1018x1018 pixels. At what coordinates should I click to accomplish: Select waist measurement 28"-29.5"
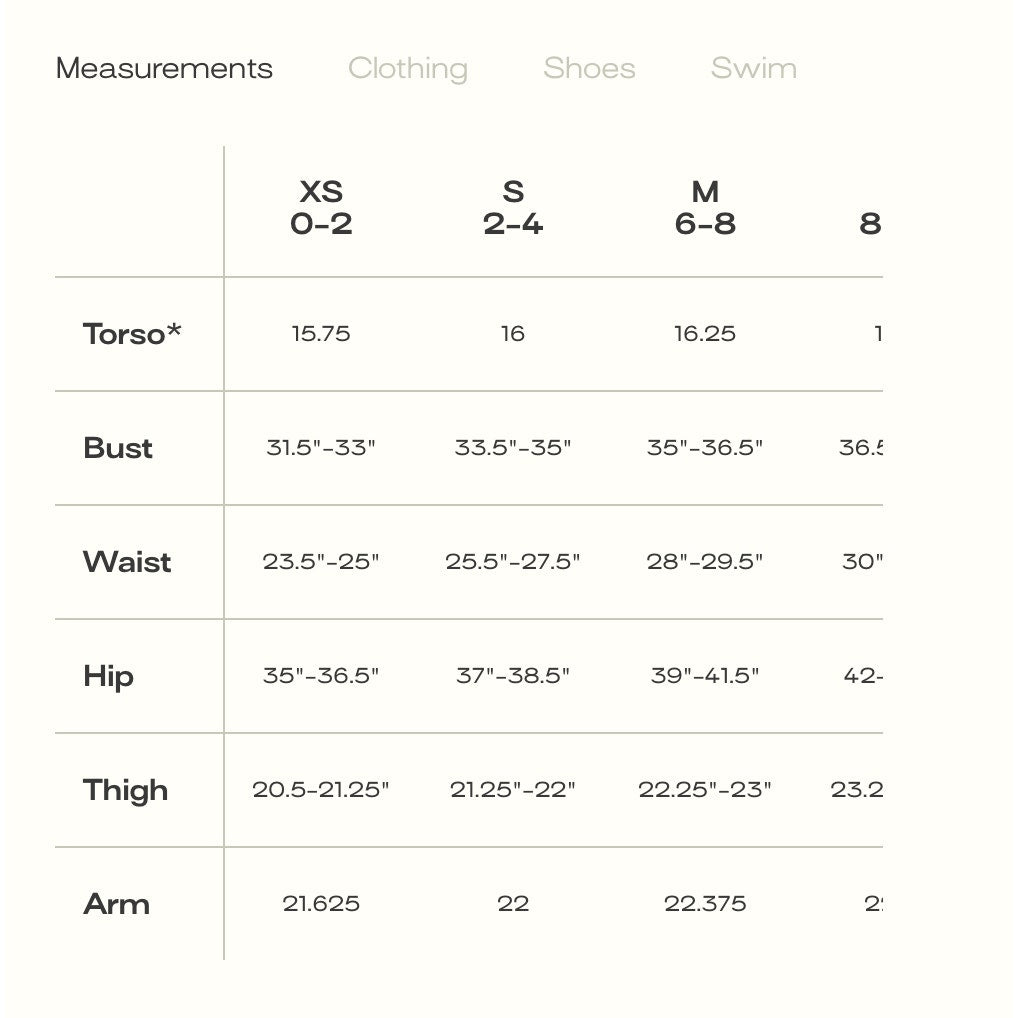tap(705, 562)
